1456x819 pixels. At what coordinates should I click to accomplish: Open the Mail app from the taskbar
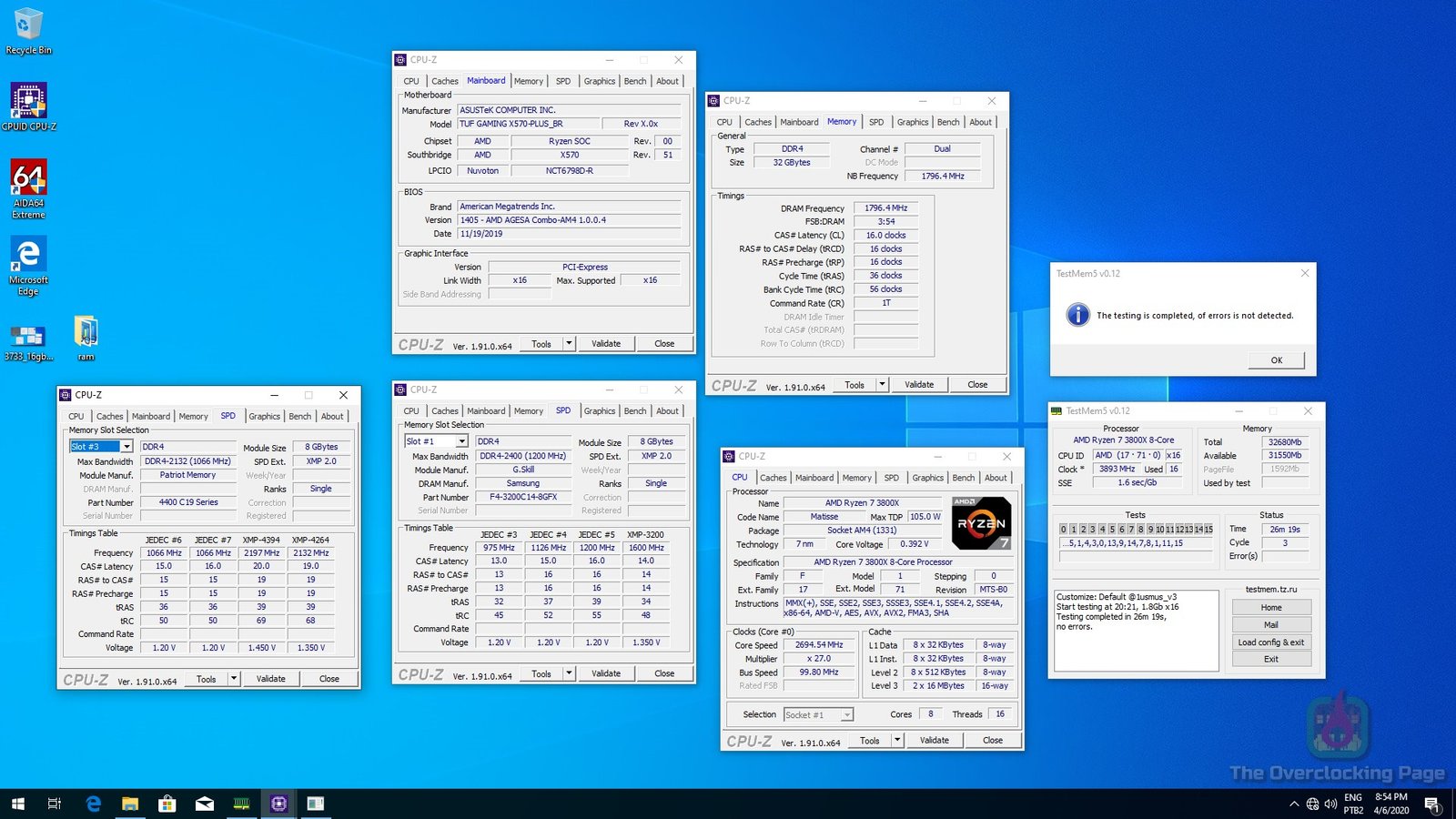tap(204, 804)
